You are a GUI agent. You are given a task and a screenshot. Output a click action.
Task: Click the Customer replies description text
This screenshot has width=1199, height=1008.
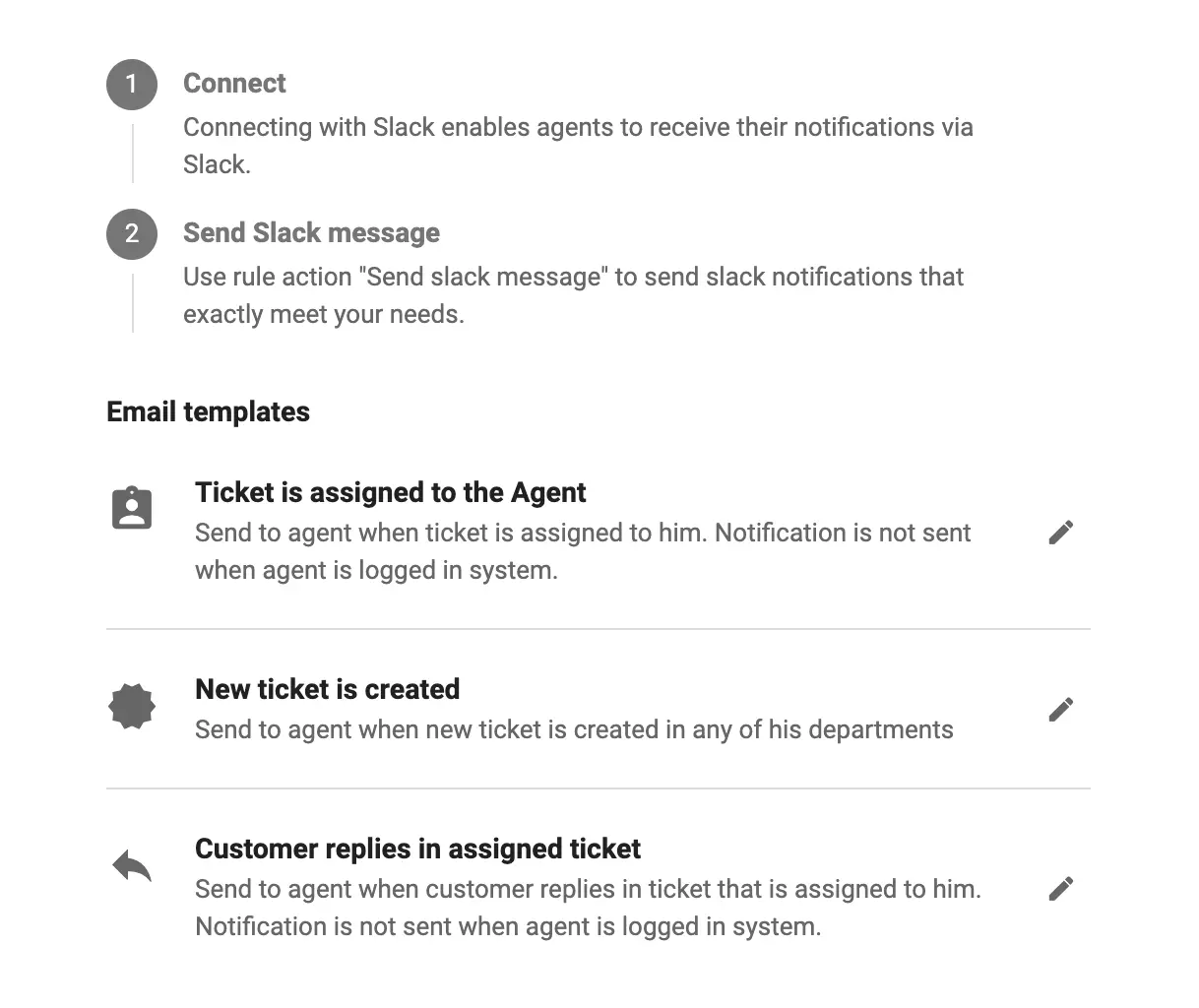click(x=588, y=907)
